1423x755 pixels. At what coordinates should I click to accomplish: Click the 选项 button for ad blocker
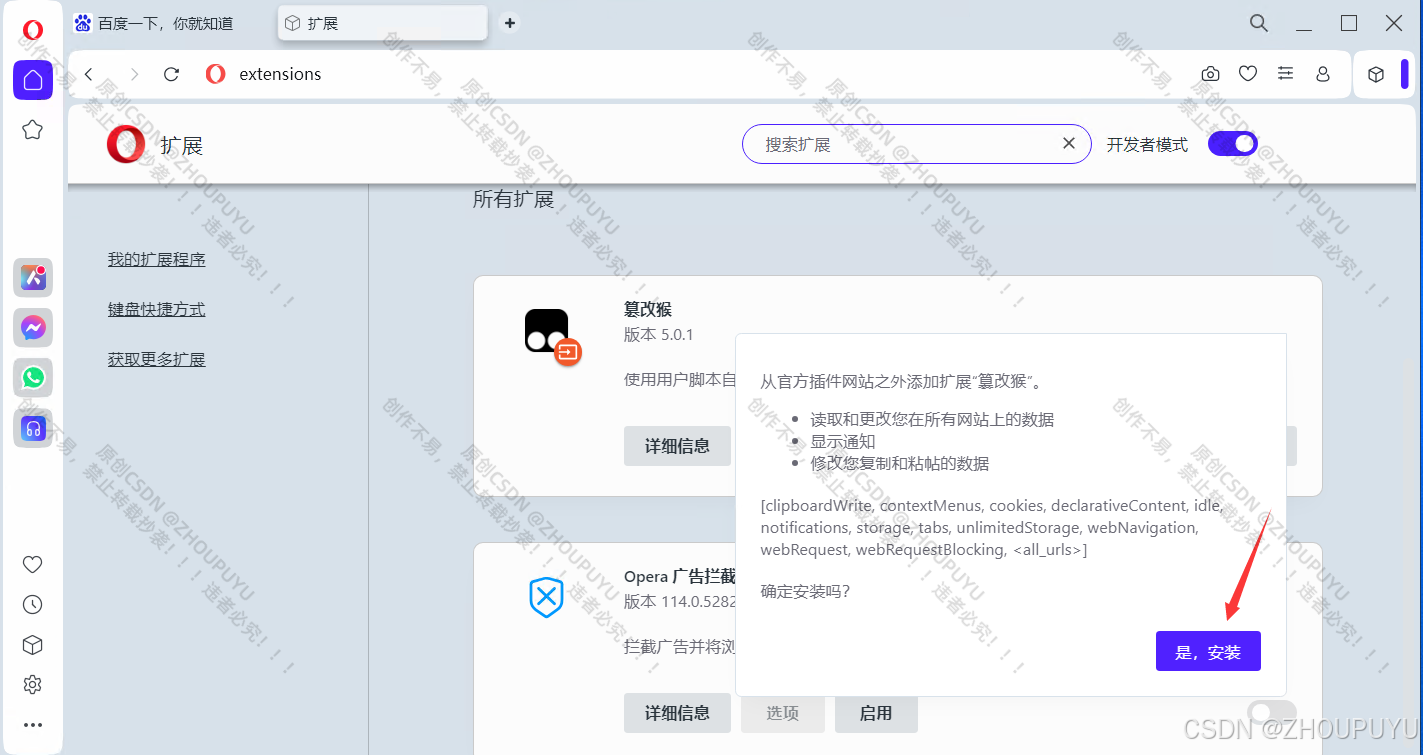[783, 713]
